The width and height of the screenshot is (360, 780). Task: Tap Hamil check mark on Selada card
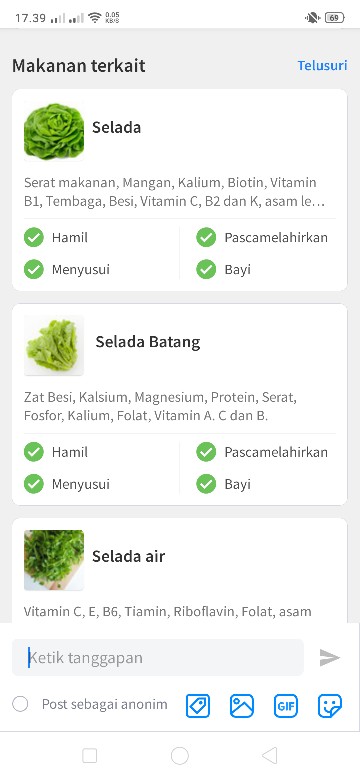pyautogui.click(x=34, y=237)
